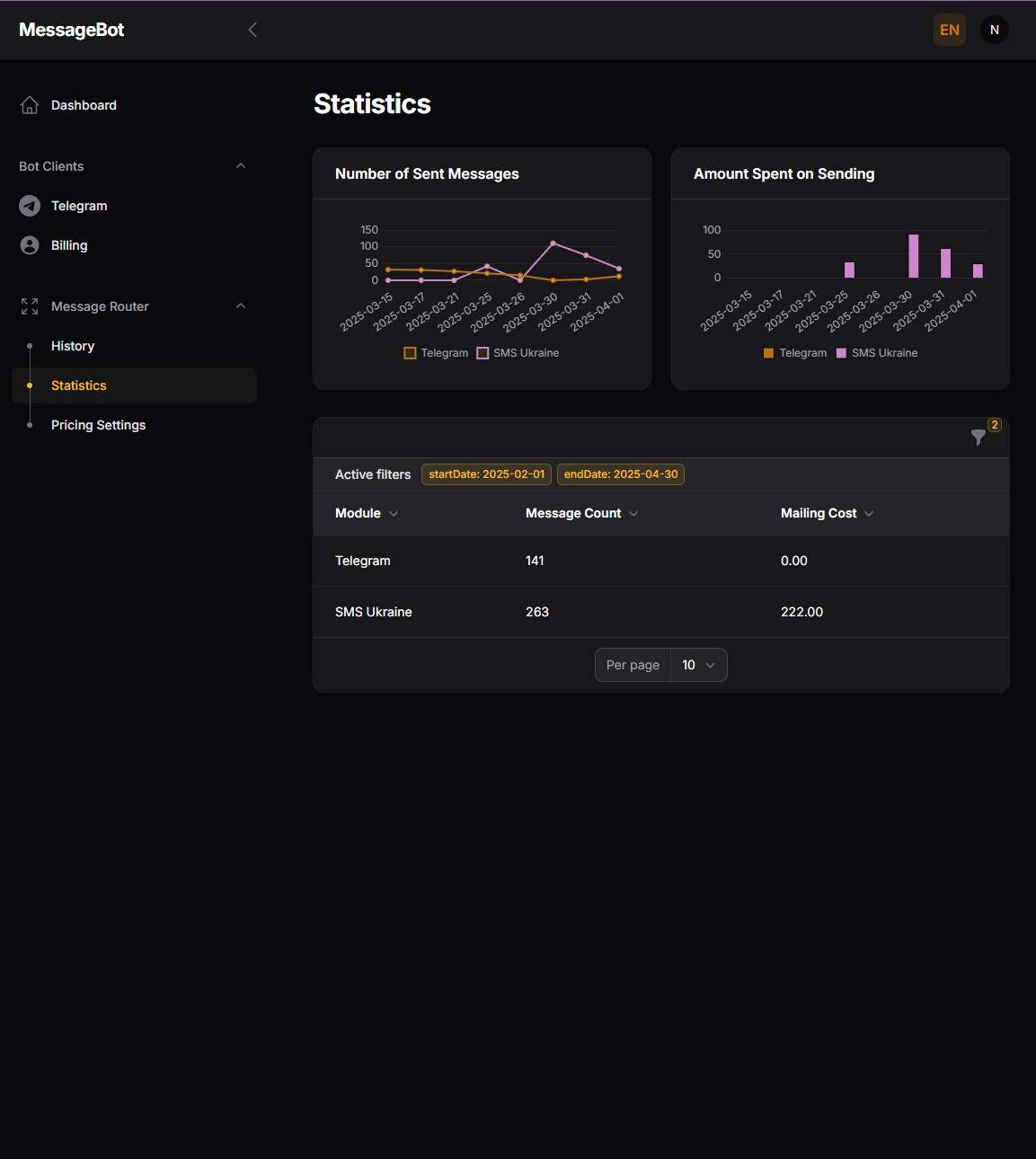The width and height of the screenshot is (1036, 1159).
Task: Toggle Telegram series in Sent Messages legend
Action: tap(437, 353)
